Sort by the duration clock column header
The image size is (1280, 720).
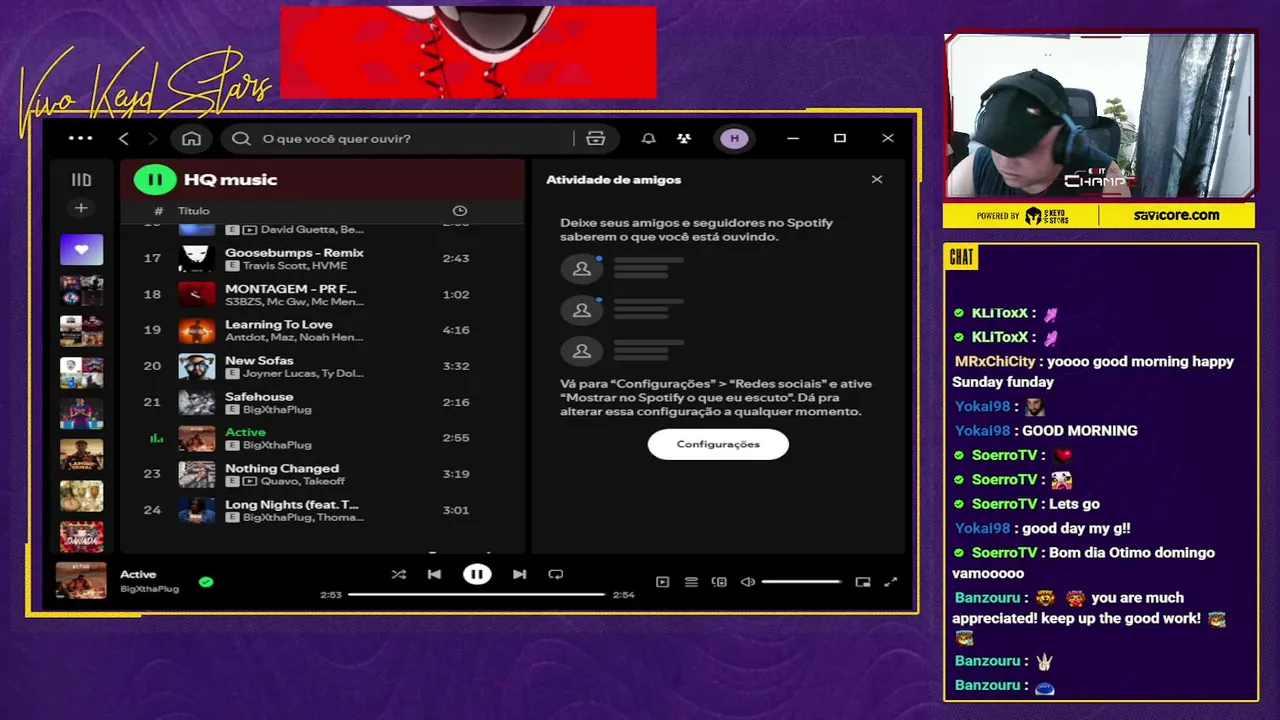(x=460, y=211)
